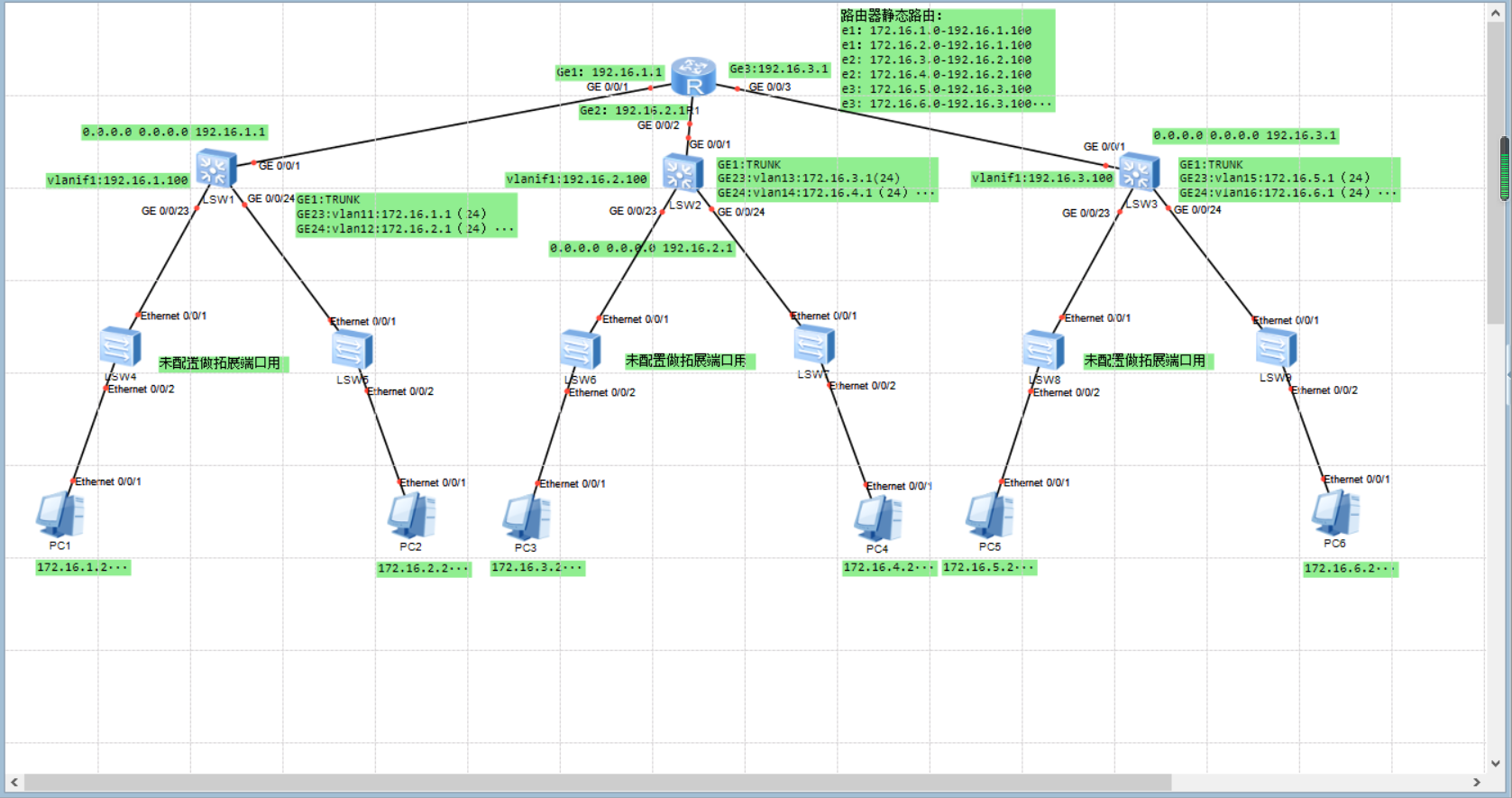Select the LSW3 layer-3 switch
The width and height of the screenshot is (1512, 798).
tap(1139, 171)
